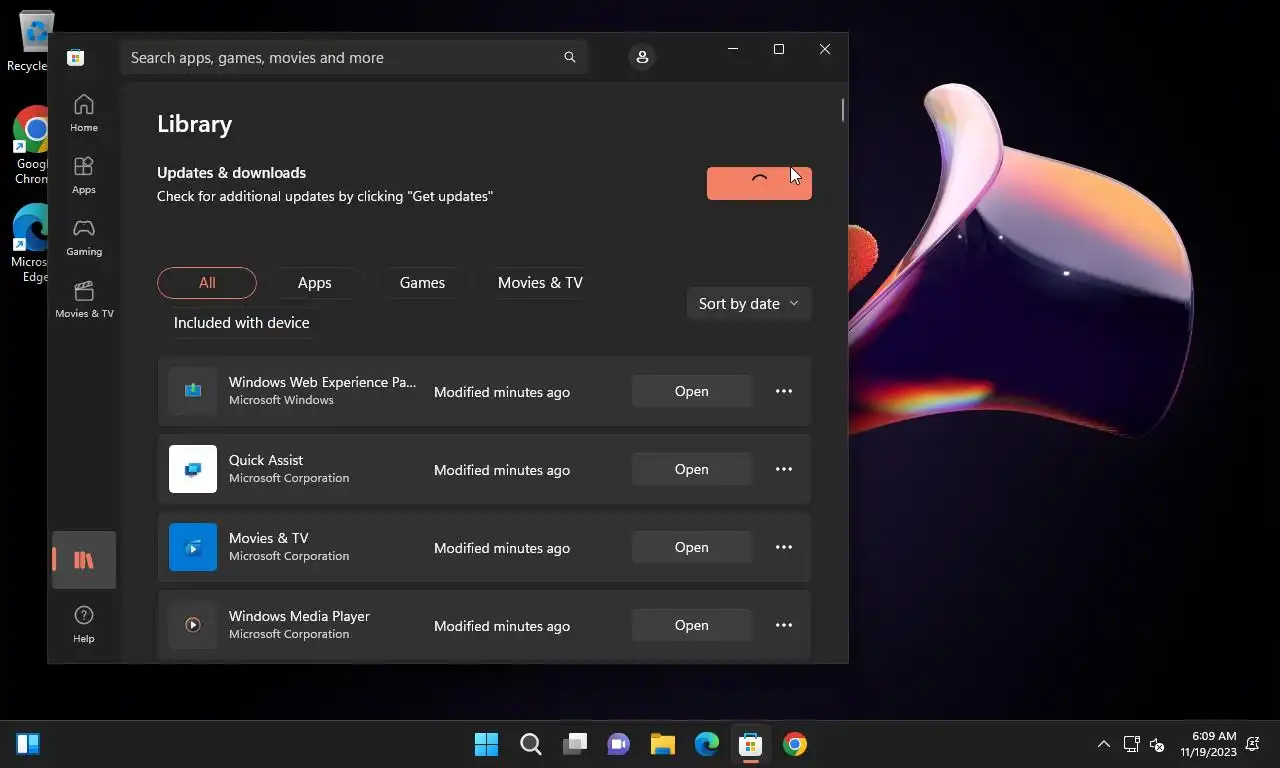Click 'Quick Assist' app name text
The width and height of the screenshot is (1280, 768).
tap(266, 460)
